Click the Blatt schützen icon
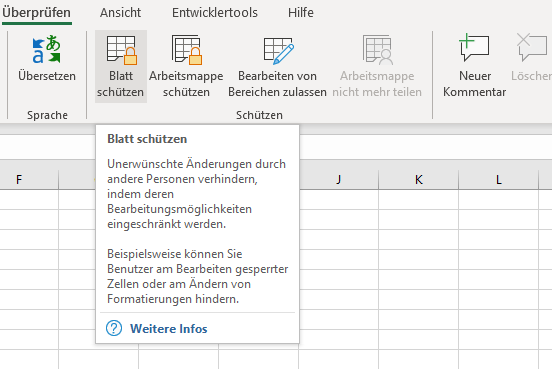Viewport: 552px width, 369px height. coord(121,50)
